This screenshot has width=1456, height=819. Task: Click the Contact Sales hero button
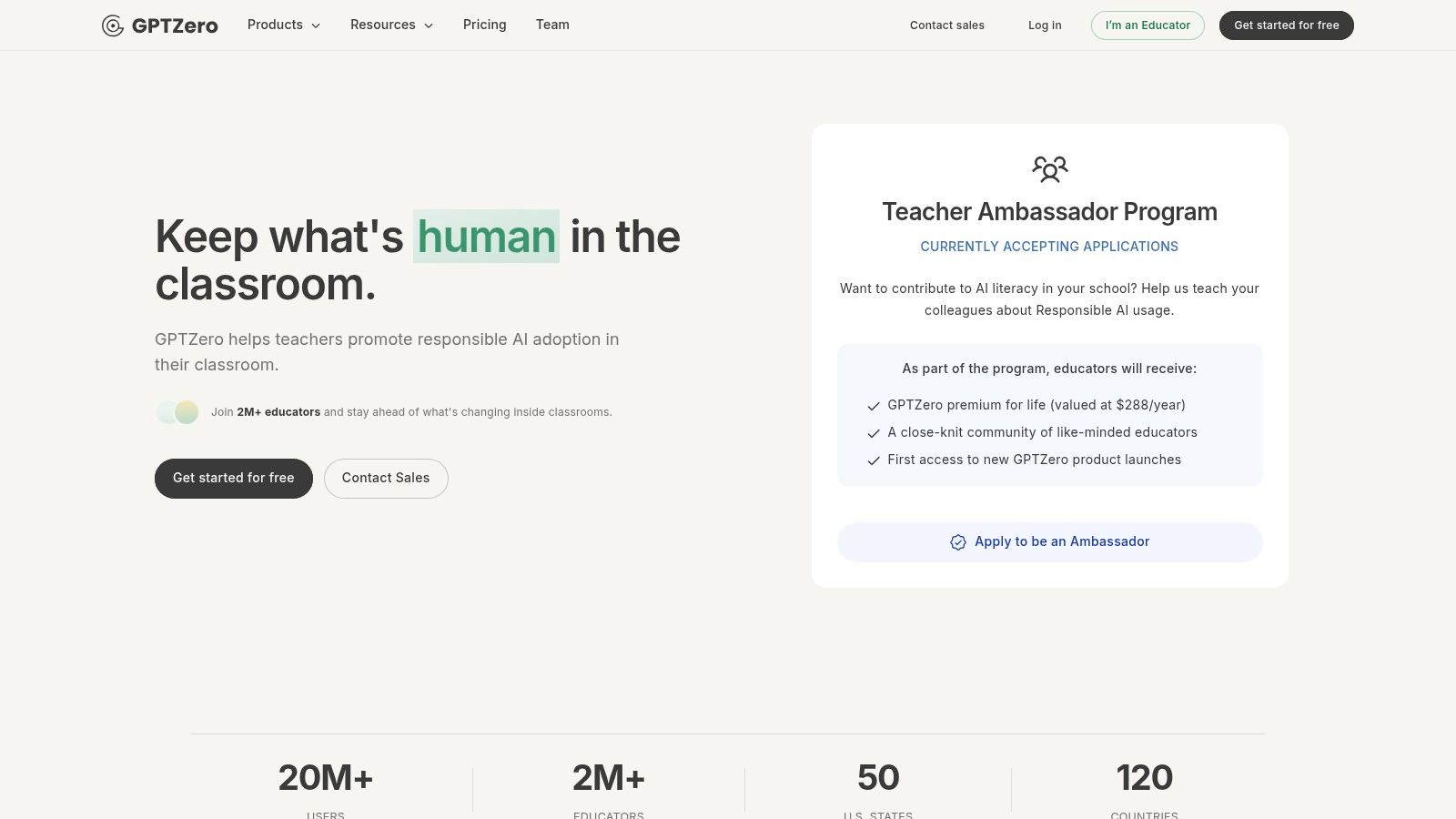pos(386,479)
